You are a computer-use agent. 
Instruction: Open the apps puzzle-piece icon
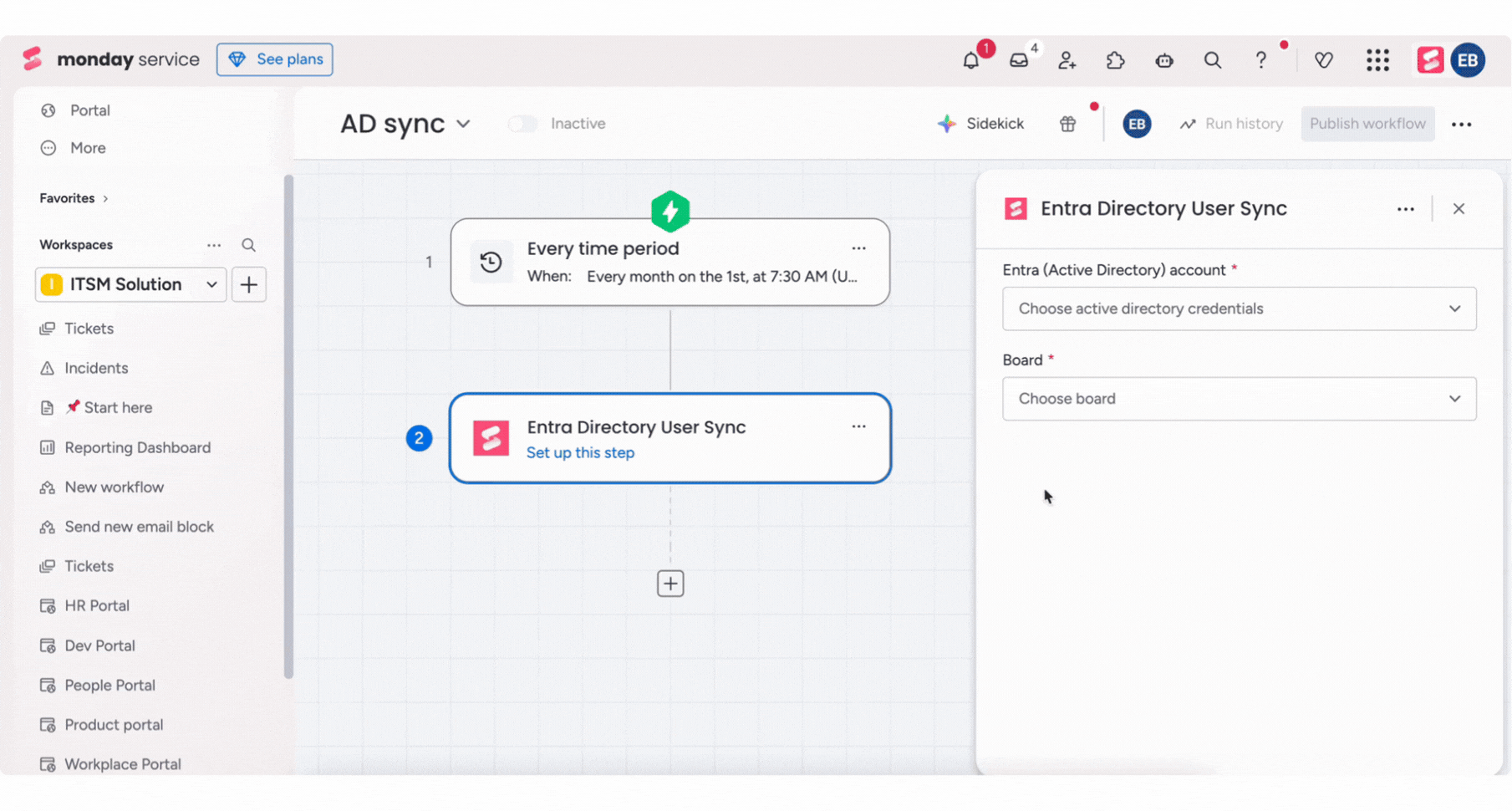click(x=1115, y=60)
